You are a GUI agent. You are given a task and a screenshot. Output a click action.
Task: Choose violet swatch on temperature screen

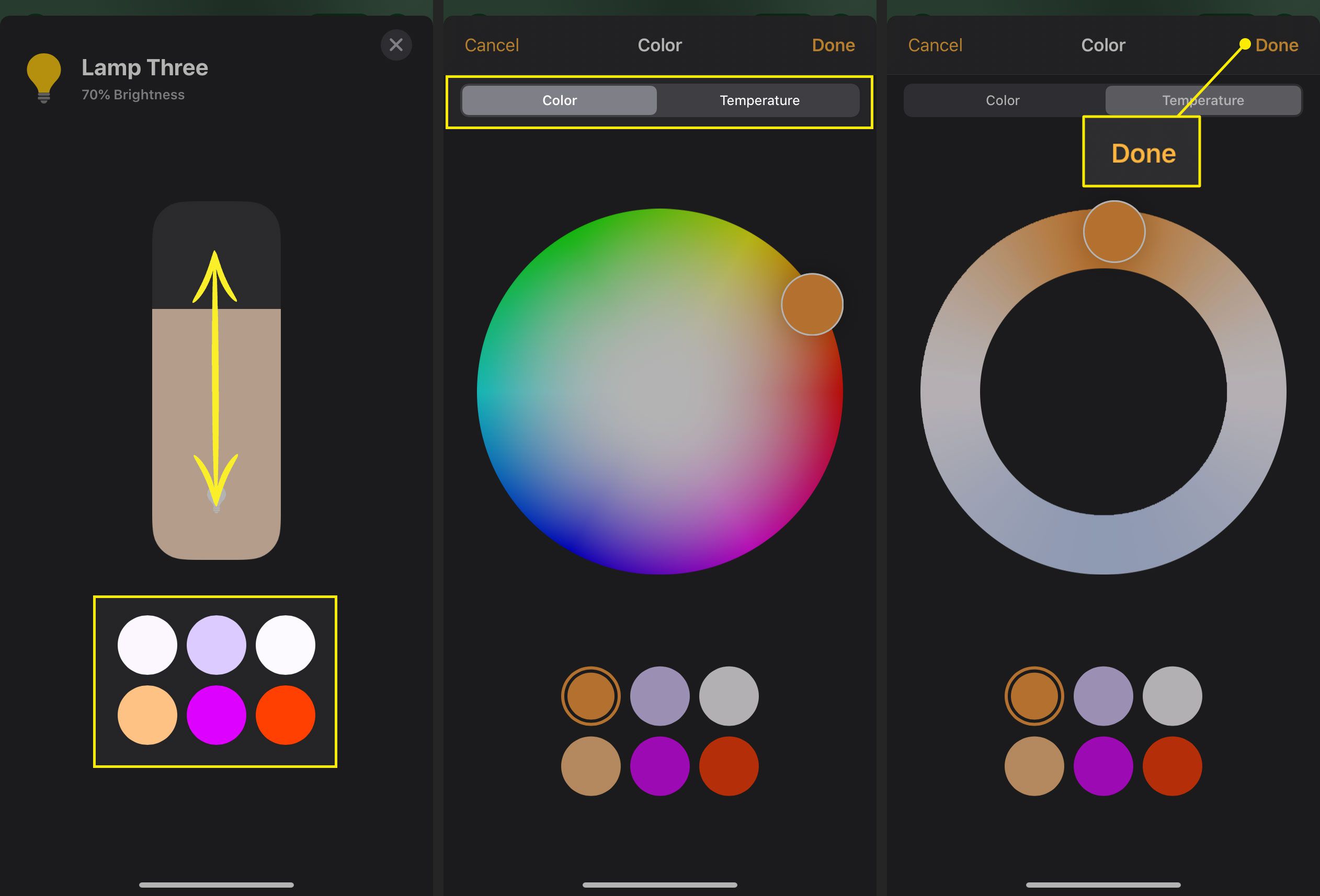1103,766
